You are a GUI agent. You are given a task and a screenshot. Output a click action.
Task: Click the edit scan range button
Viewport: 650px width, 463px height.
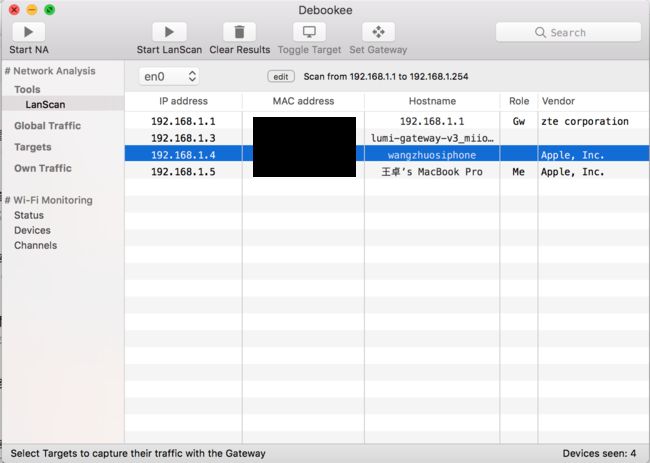pos(281,77)
